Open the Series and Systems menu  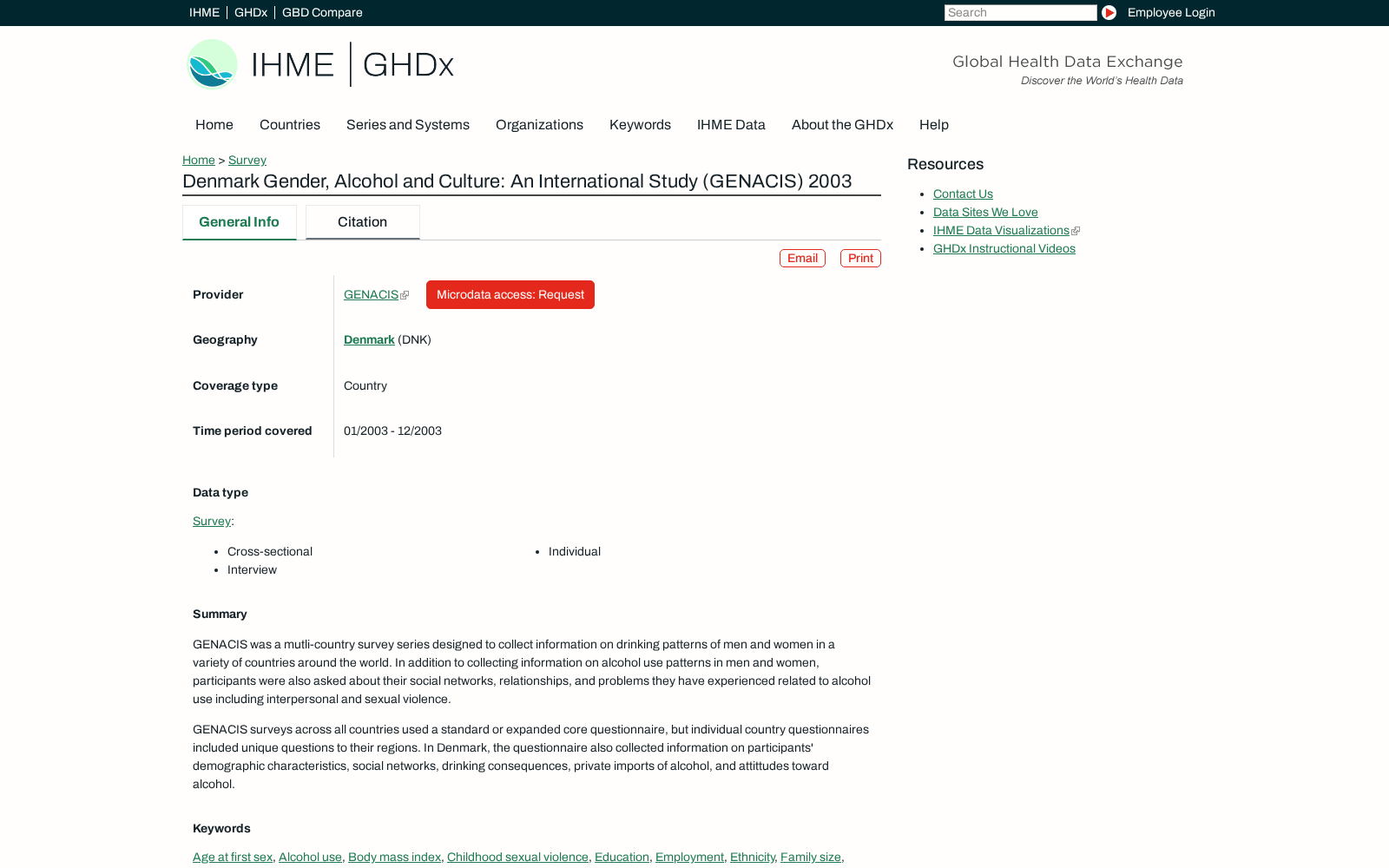pyautogui.click(x=408, y=124)
